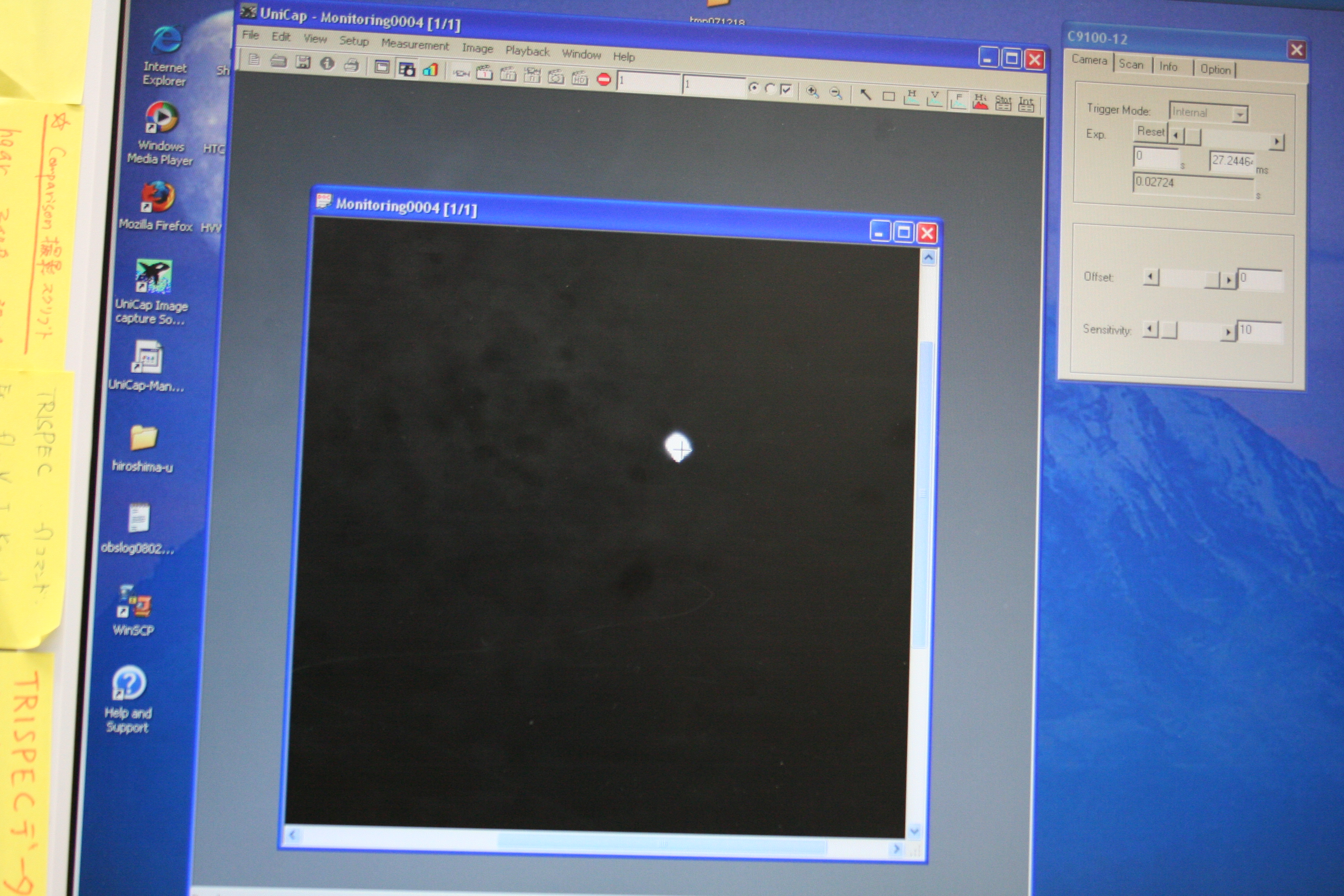Click the colored bar chart toolbar icon
Viewport: 1344px width, 896px height.
click(430, 70)
